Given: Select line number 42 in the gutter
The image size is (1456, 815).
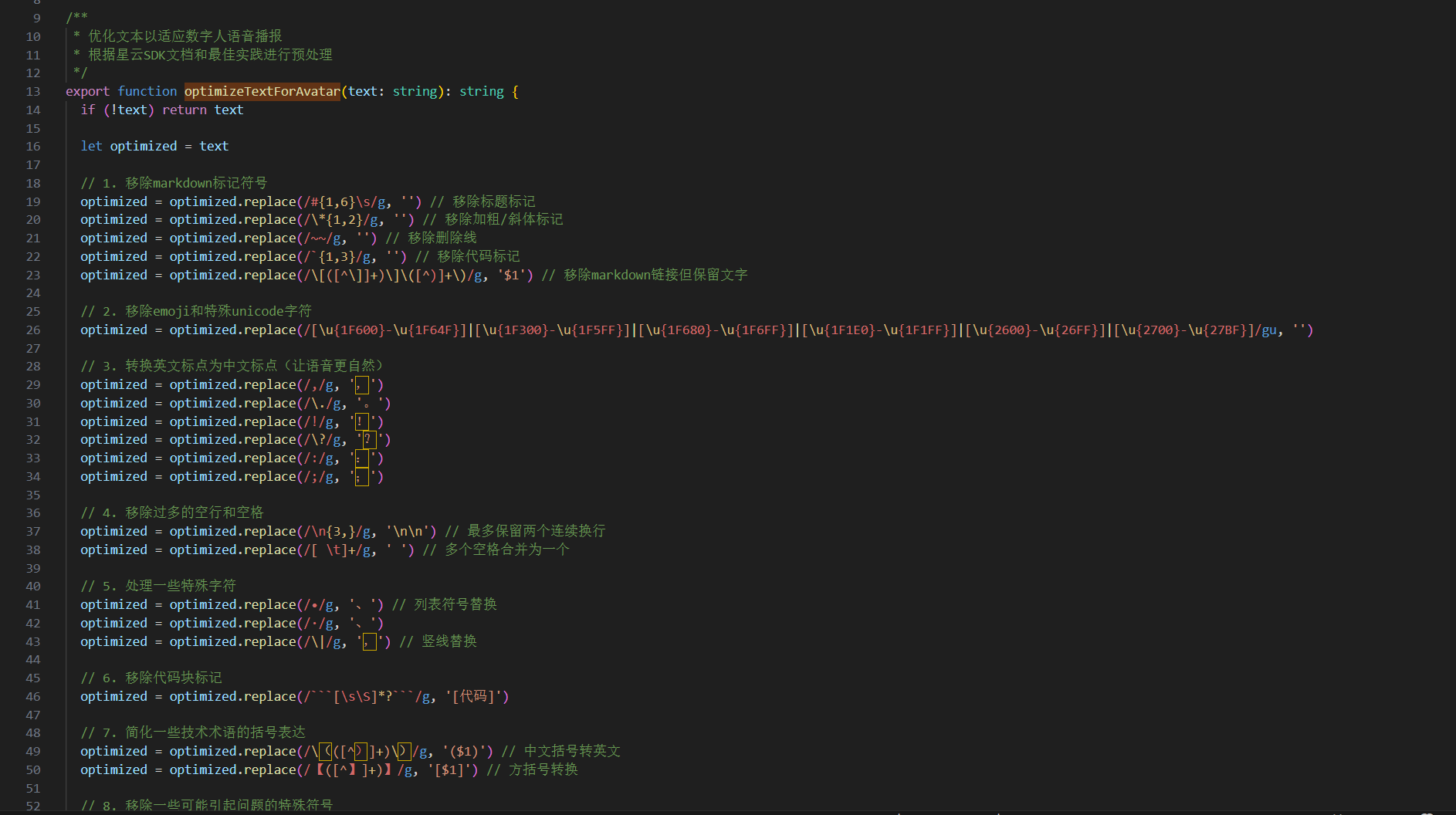Looking at the screenshot, I should (x=33, y=623).
